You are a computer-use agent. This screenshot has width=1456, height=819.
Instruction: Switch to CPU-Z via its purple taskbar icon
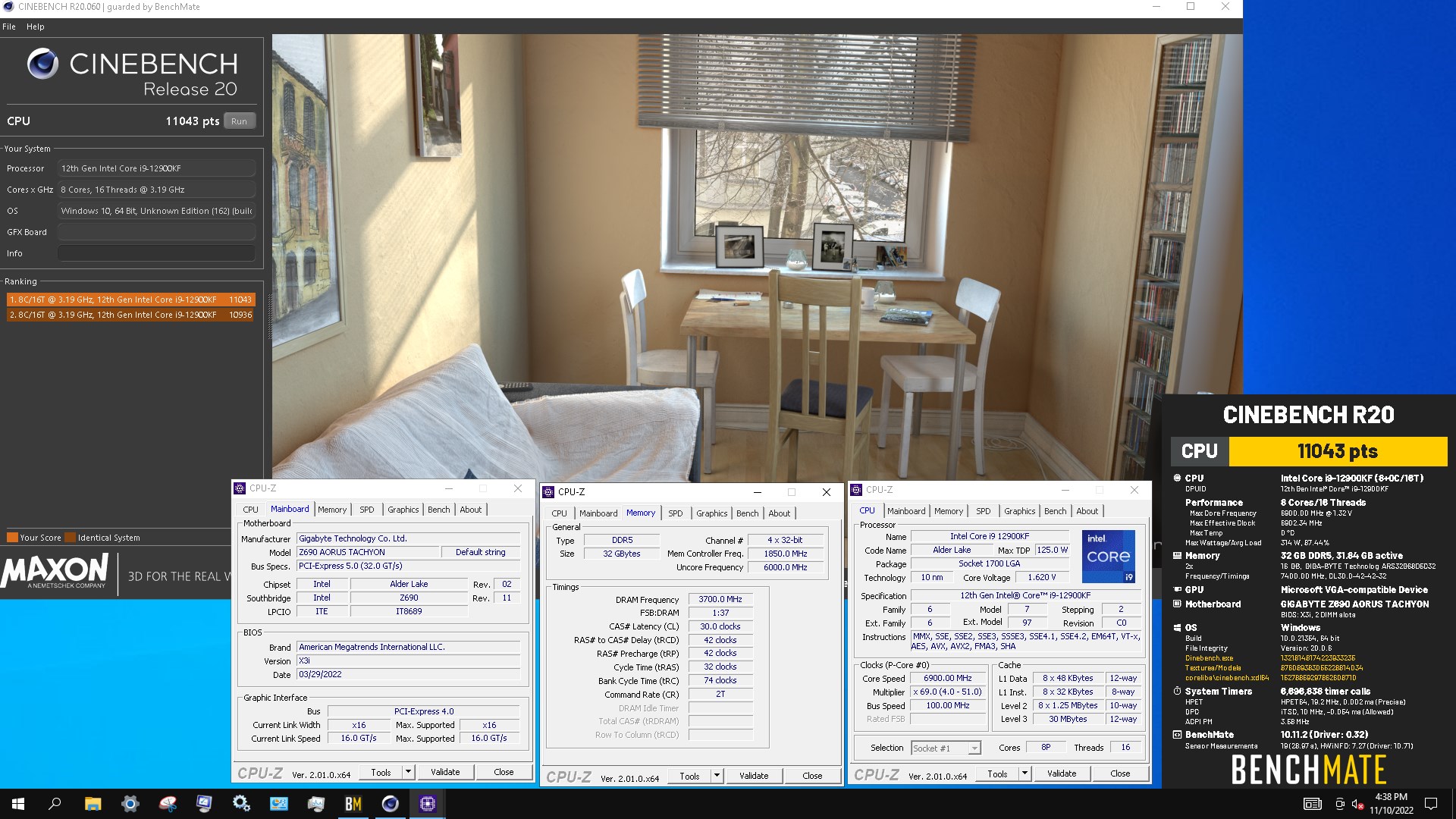[x=427, y=804]
